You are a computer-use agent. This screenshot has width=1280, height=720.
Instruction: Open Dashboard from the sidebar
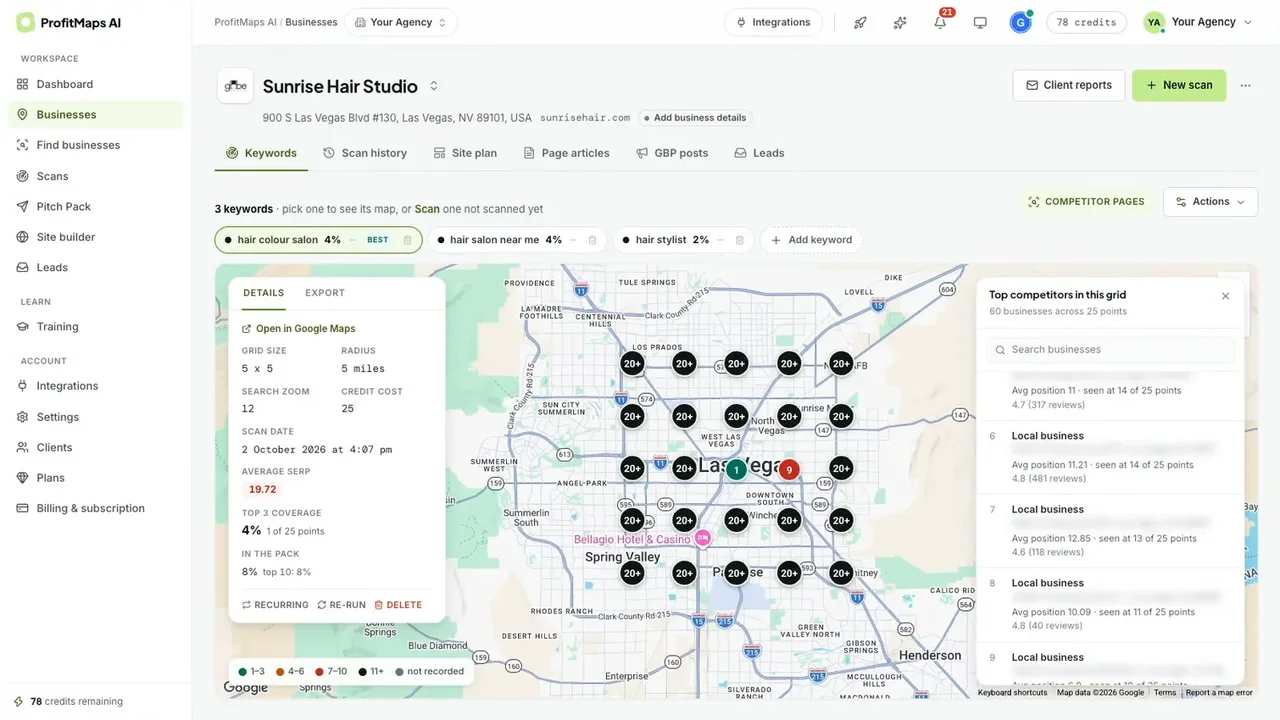point(96,84)
